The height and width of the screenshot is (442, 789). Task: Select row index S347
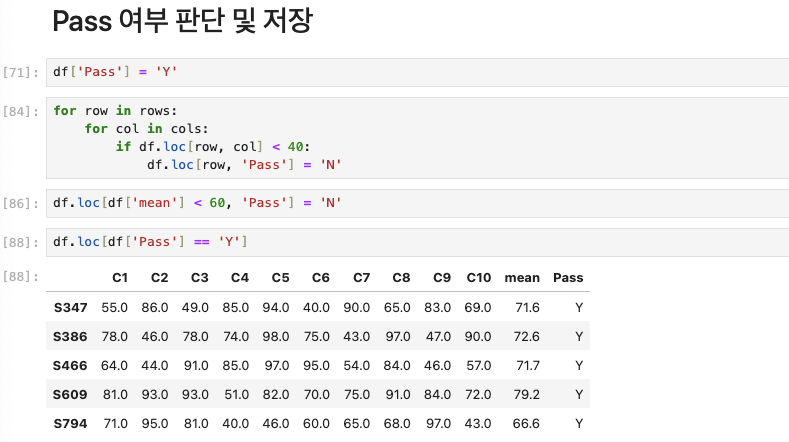pyautogui.click(x=70, y=308)
